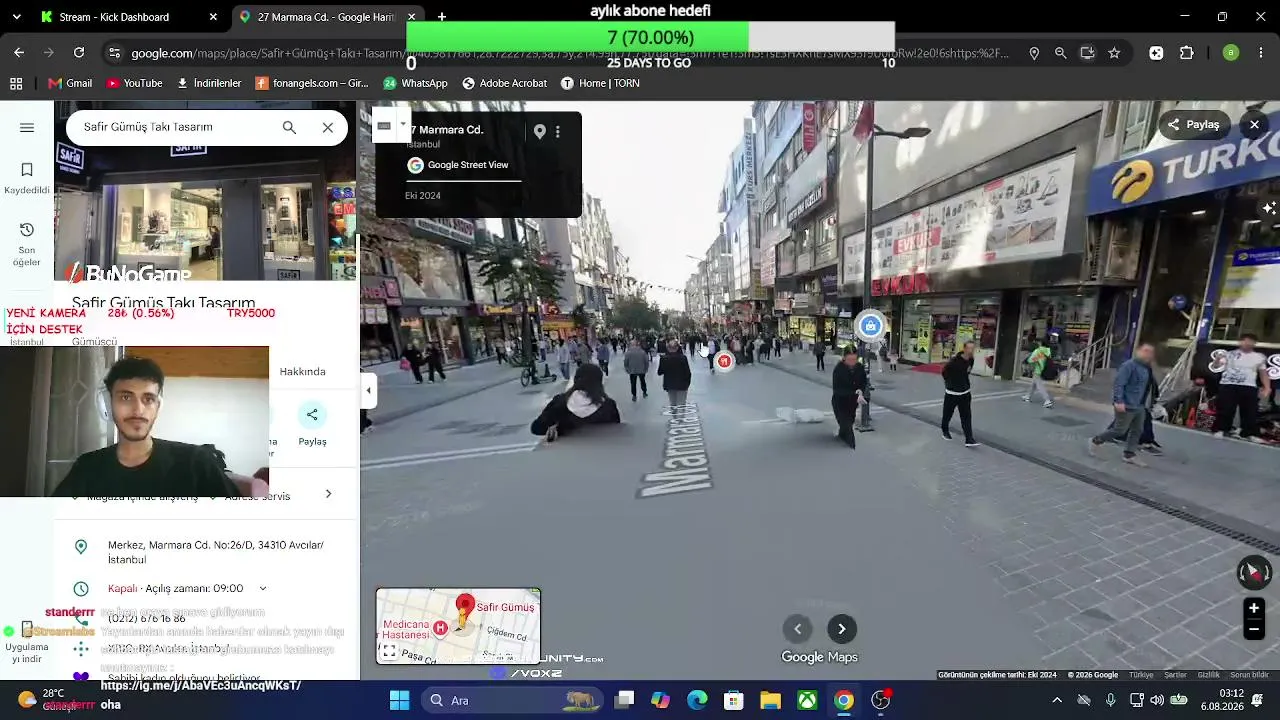1280x720 pixels.
Task: Close the Street View panorama
Action: (1254, 125)
